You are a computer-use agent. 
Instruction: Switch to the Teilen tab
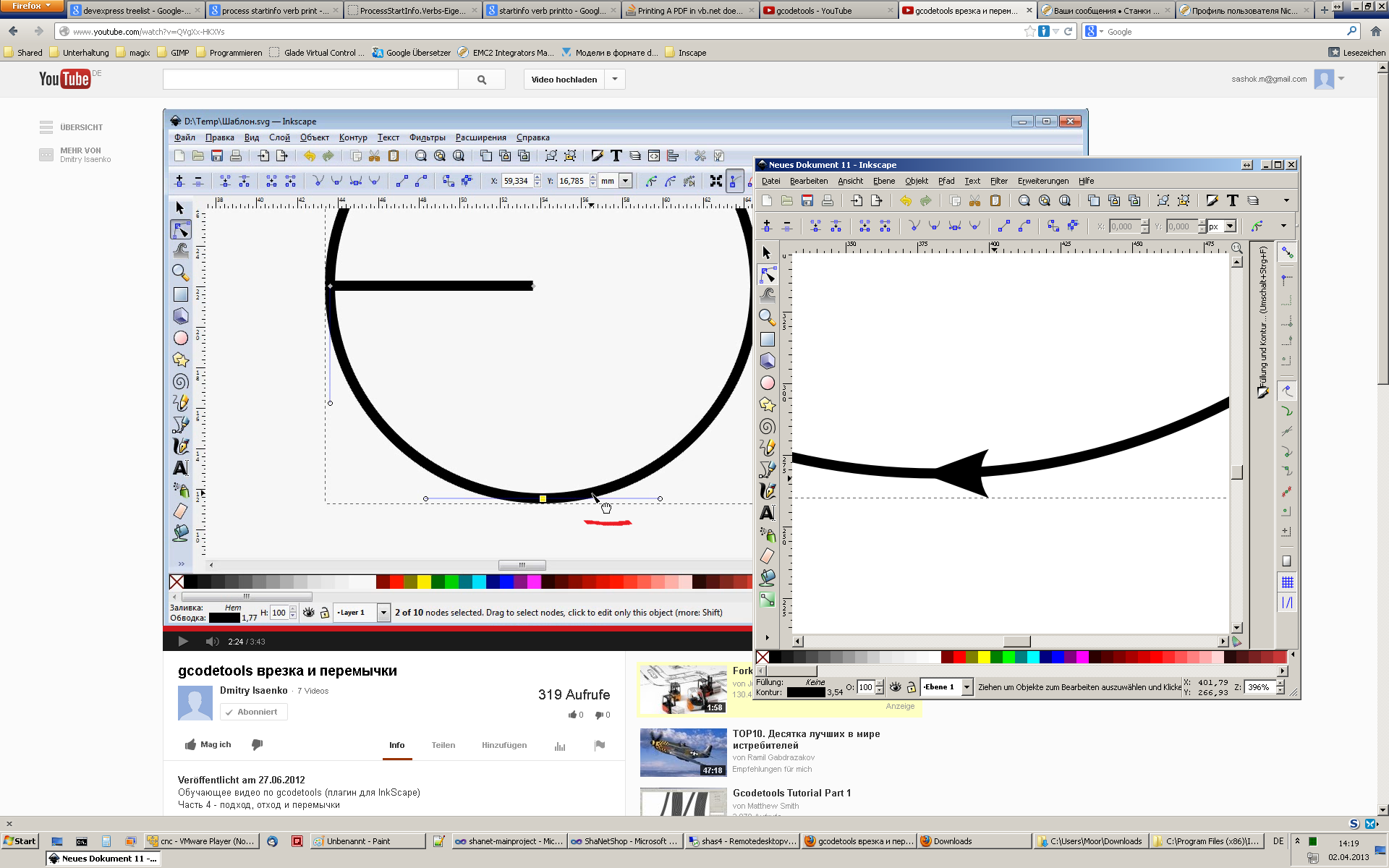(443, 745)
